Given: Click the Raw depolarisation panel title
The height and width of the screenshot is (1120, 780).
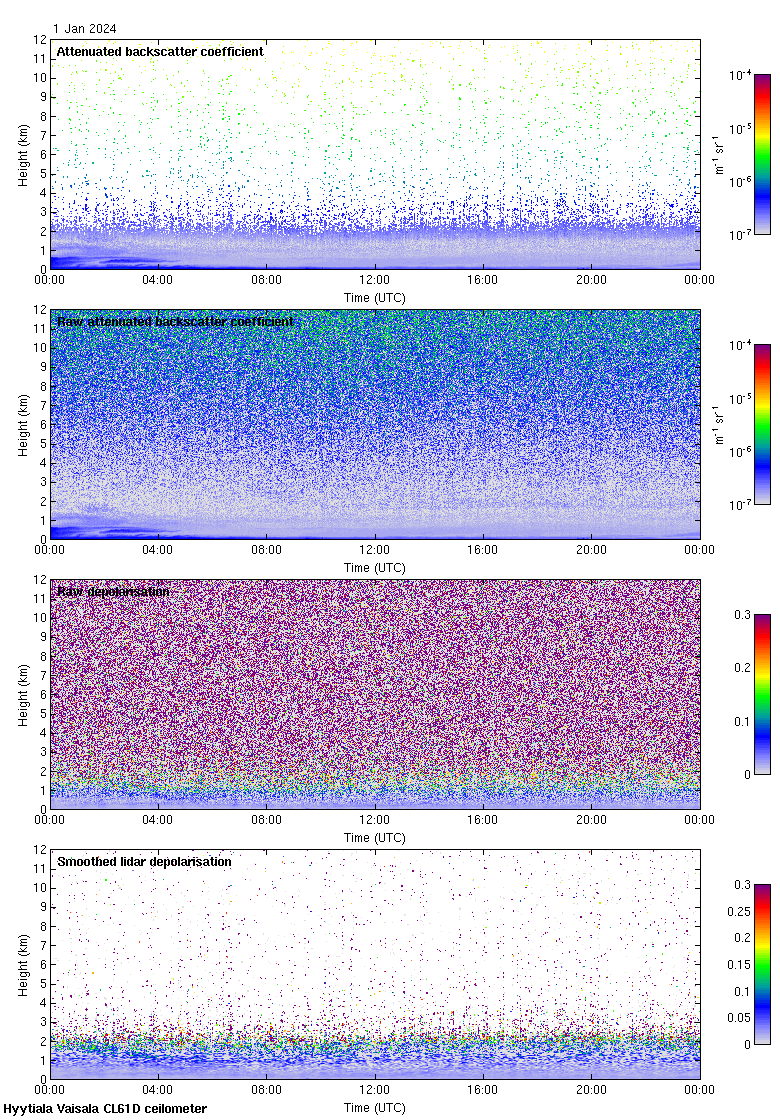Looking at the screenshot, I should click(113, 591).
